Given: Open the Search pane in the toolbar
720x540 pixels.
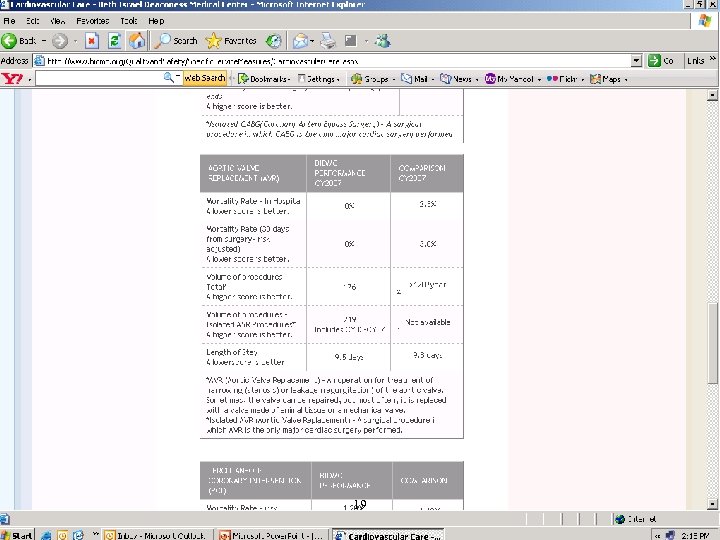Looking at the screenshot, I should click(x=176, y=41).
